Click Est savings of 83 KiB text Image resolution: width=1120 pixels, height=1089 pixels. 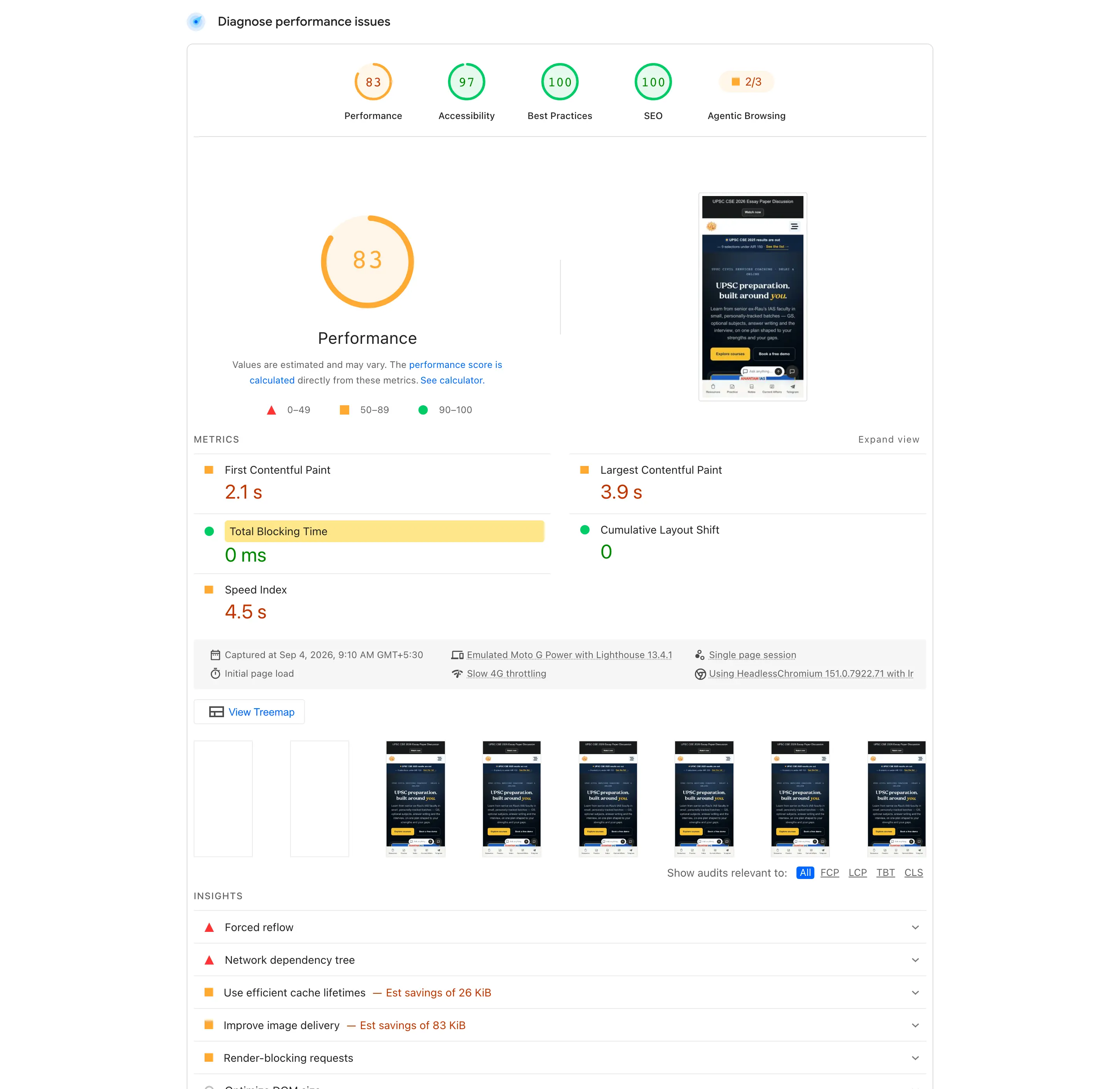[413, 1026]
